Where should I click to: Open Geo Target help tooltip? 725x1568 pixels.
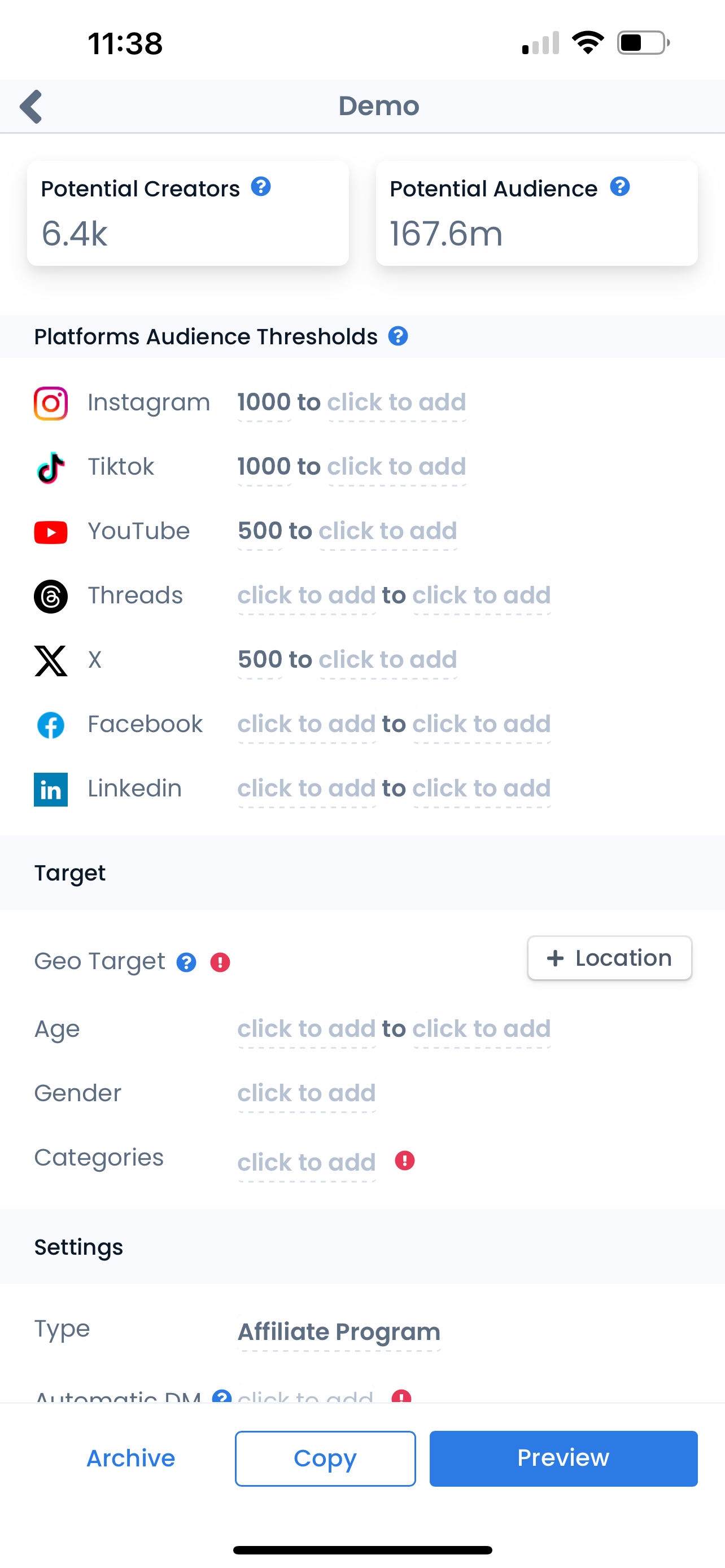(186, 962)
